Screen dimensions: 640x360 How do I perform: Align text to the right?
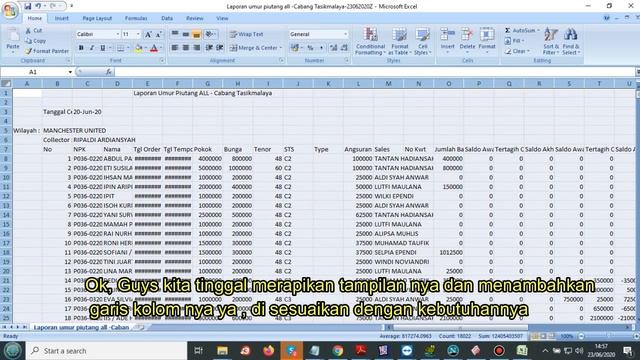[x=197, y=48]
